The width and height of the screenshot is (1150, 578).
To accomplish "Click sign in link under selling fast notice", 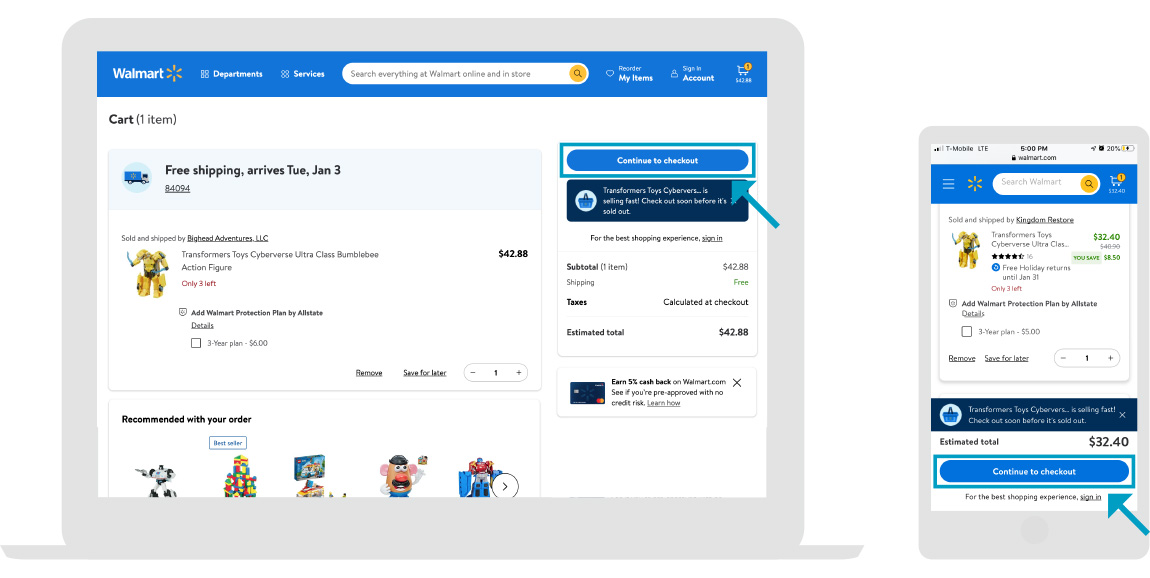I will pos(712,238).
